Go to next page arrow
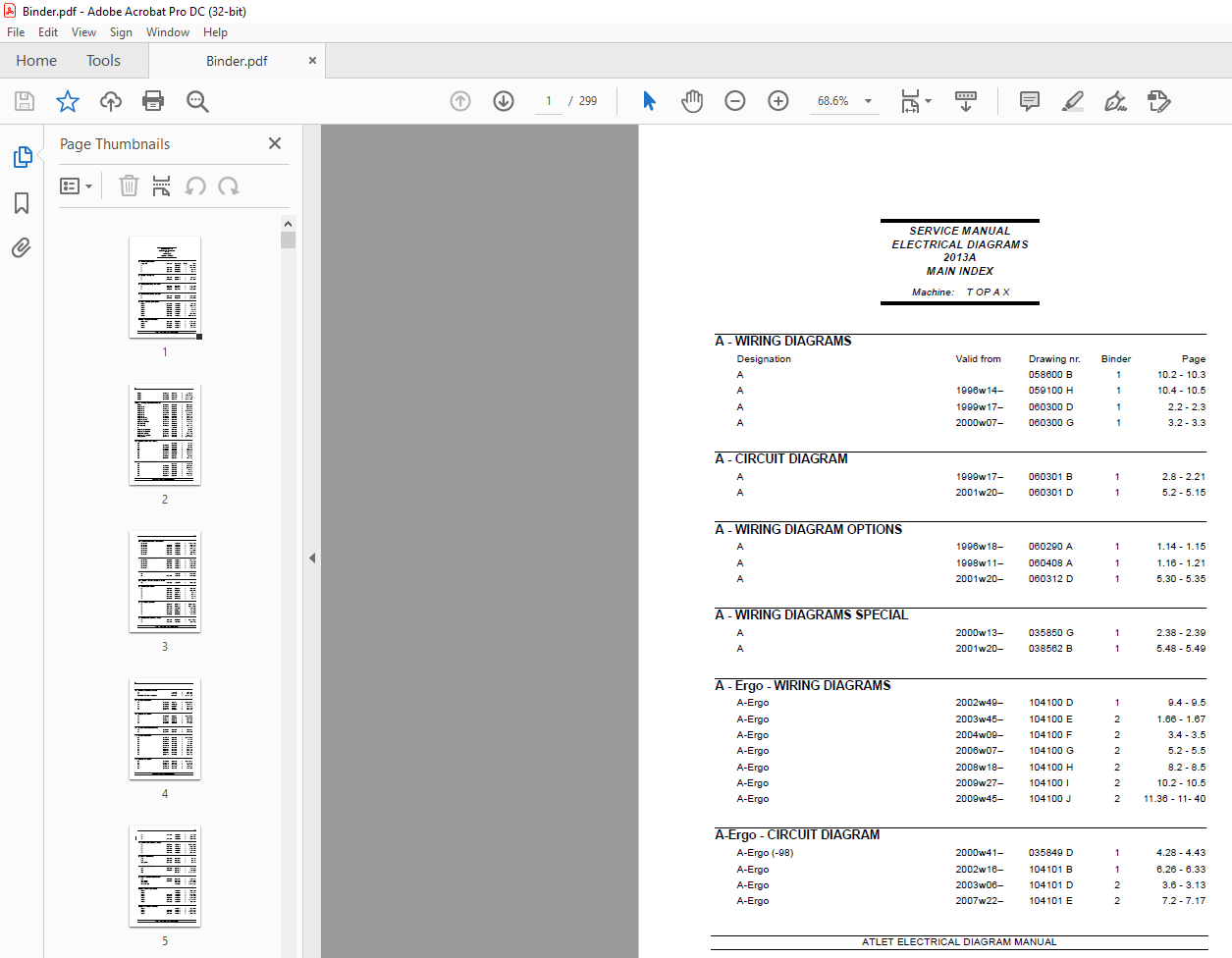Image resolution: width=1232 pixels, height=958 pixels. (504, 101)
